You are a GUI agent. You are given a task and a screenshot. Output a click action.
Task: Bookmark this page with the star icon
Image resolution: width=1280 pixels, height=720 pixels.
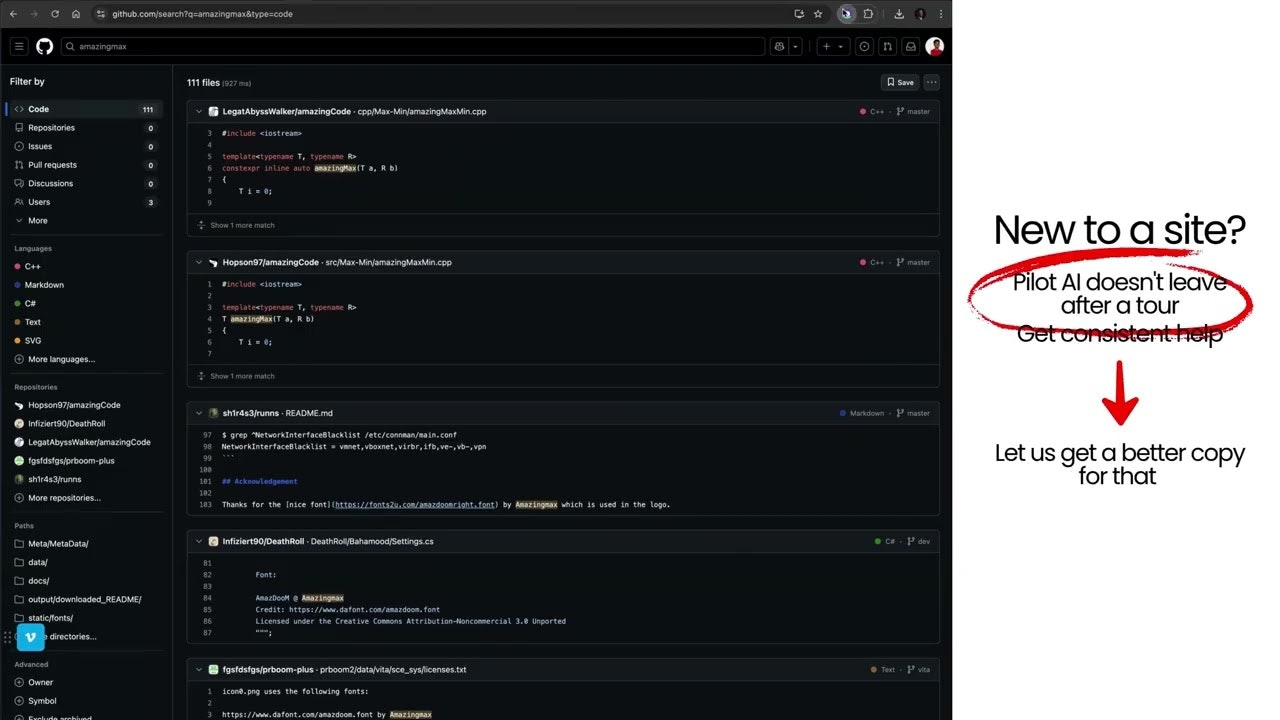(818, 14)
